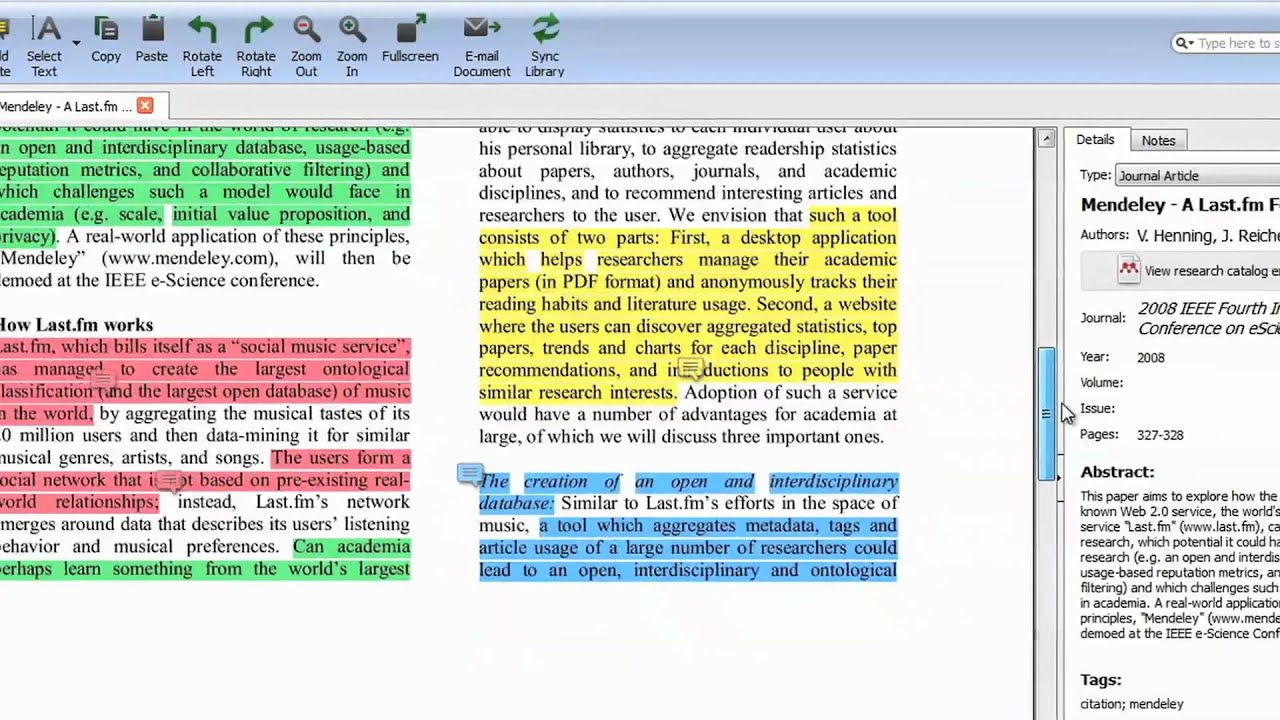Click the Year value 2008
The height and width of the screenshot is (720, 1280).
click(1151, 357)
